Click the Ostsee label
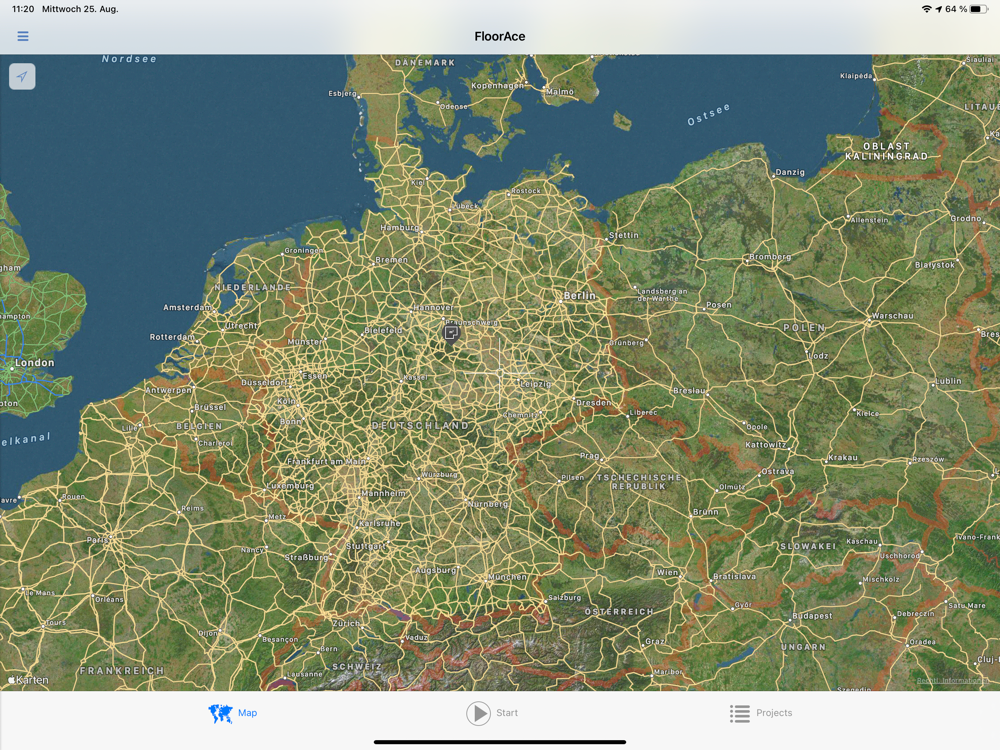The height and width of the screenshot is (750, 1000). coord(709,114)
